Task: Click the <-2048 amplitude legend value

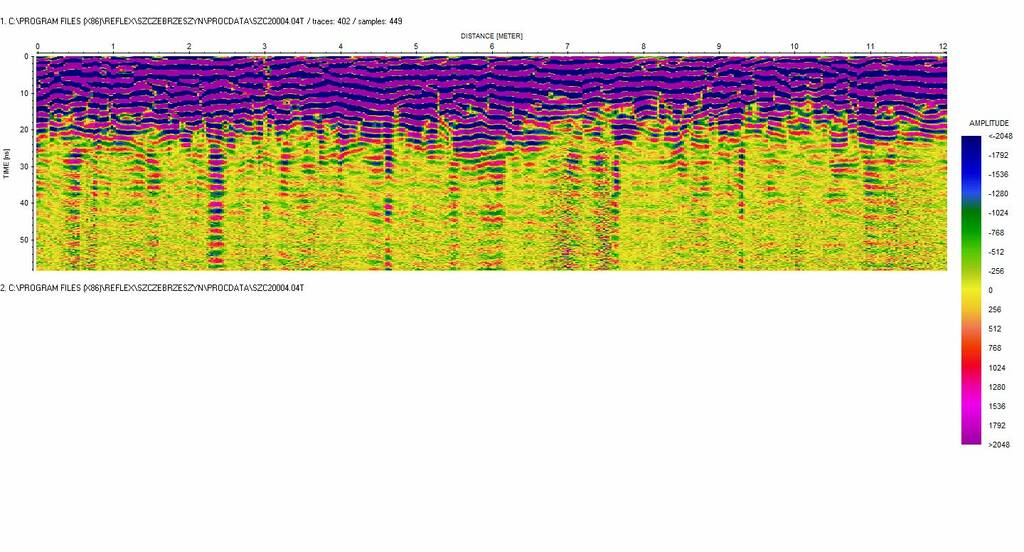Action: click(1000, 136)
